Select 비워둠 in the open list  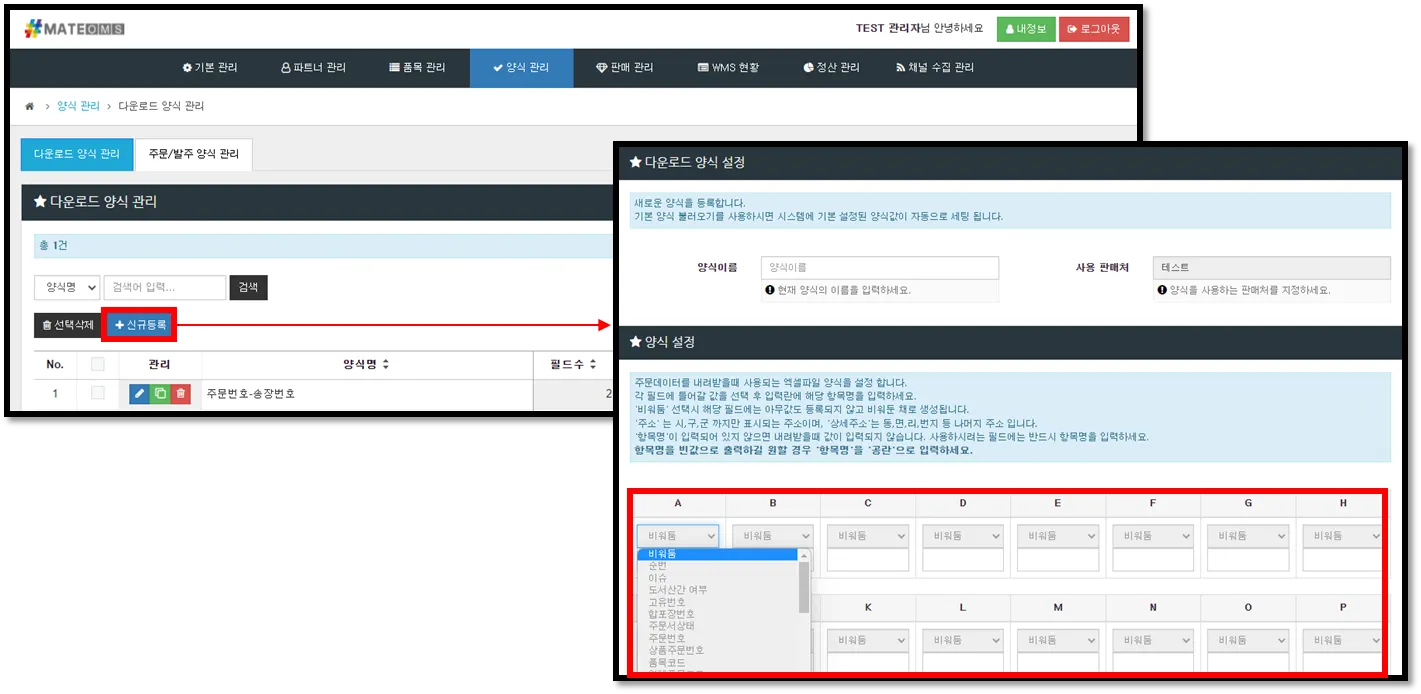click(718, 554)
